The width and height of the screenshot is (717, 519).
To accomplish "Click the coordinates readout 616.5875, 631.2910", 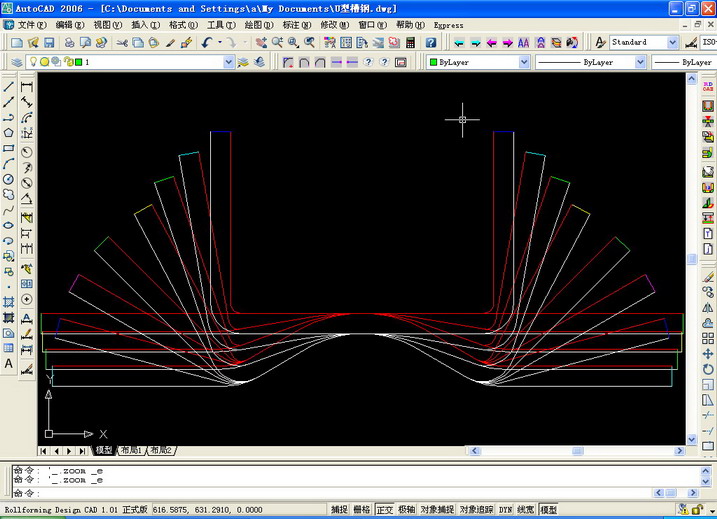I will [208, 509].
